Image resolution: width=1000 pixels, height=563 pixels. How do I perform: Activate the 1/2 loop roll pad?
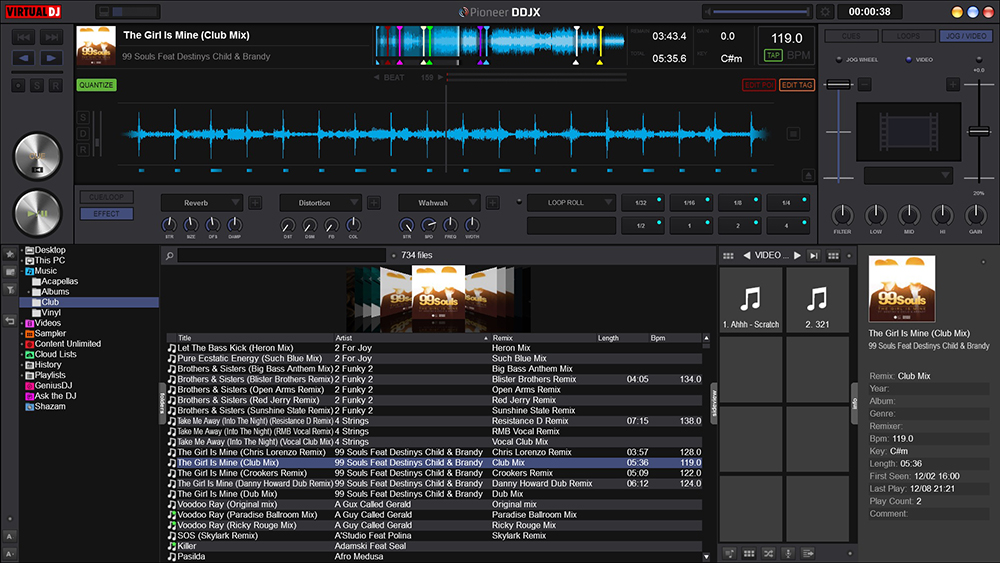(x=643, y=226)
